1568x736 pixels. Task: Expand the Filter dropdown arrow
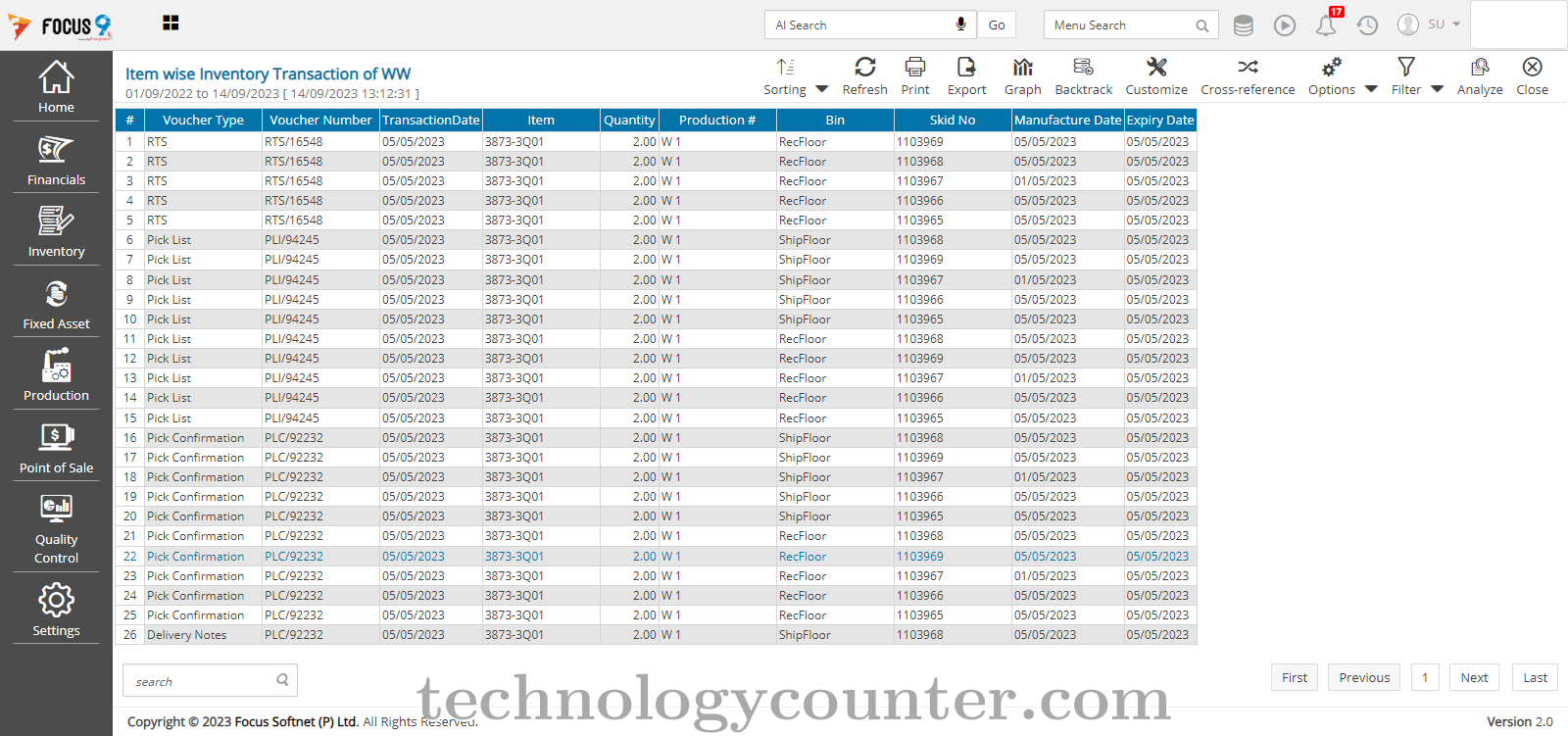coord(1437,89)
